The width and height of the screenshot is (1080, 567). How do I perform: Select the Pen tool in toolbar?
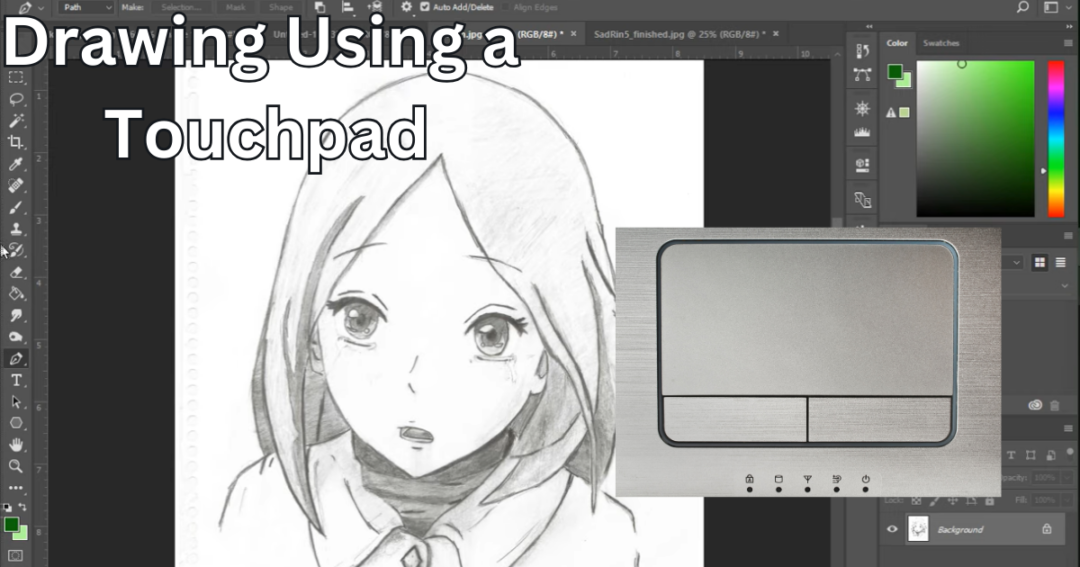(16, 358)
